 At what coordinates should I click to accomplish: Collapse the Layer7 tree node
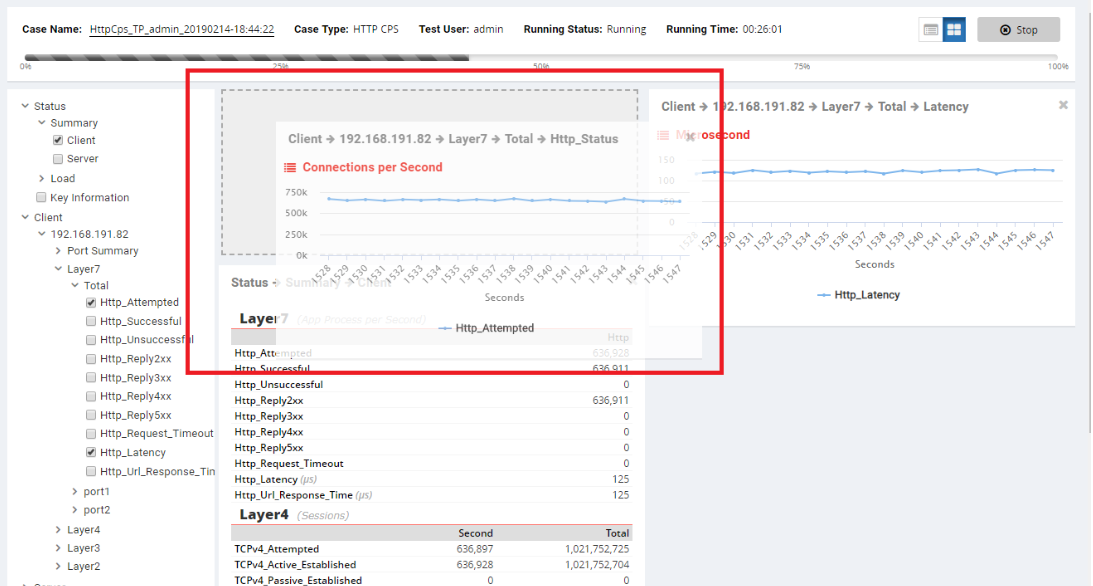(59, 269)
